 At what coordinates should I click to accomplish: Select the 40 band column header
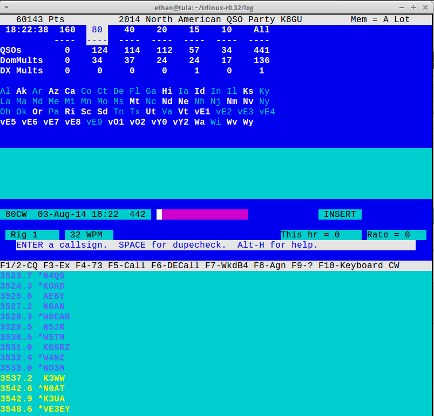click(x=129, y=30)
